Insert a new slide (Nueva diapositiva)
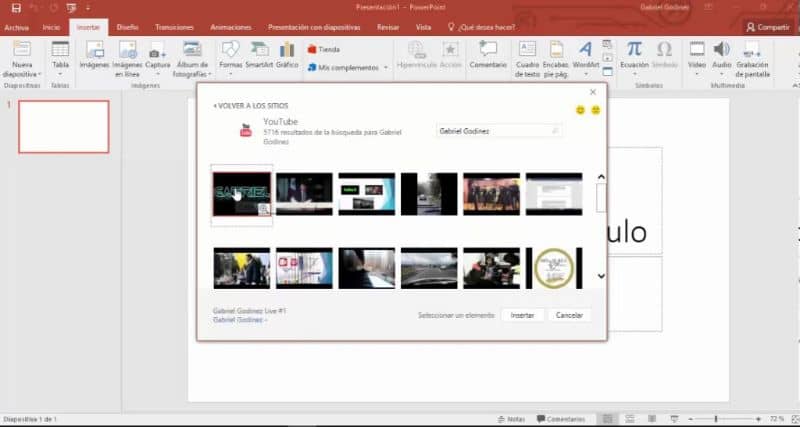 (22, 60)
